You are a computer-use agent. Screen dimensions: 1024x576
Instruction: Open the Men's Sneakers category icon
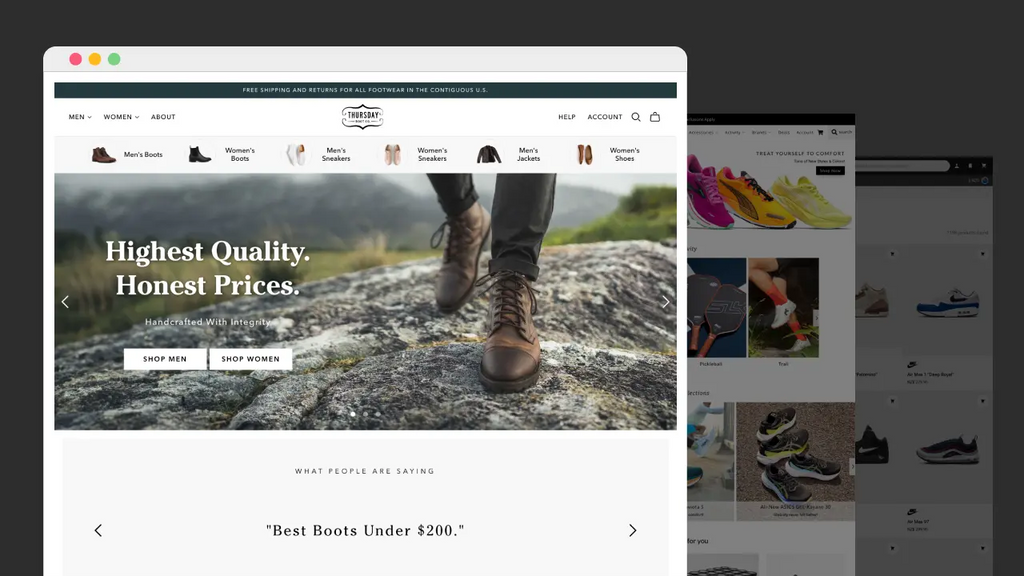click(x=297, y=155)
